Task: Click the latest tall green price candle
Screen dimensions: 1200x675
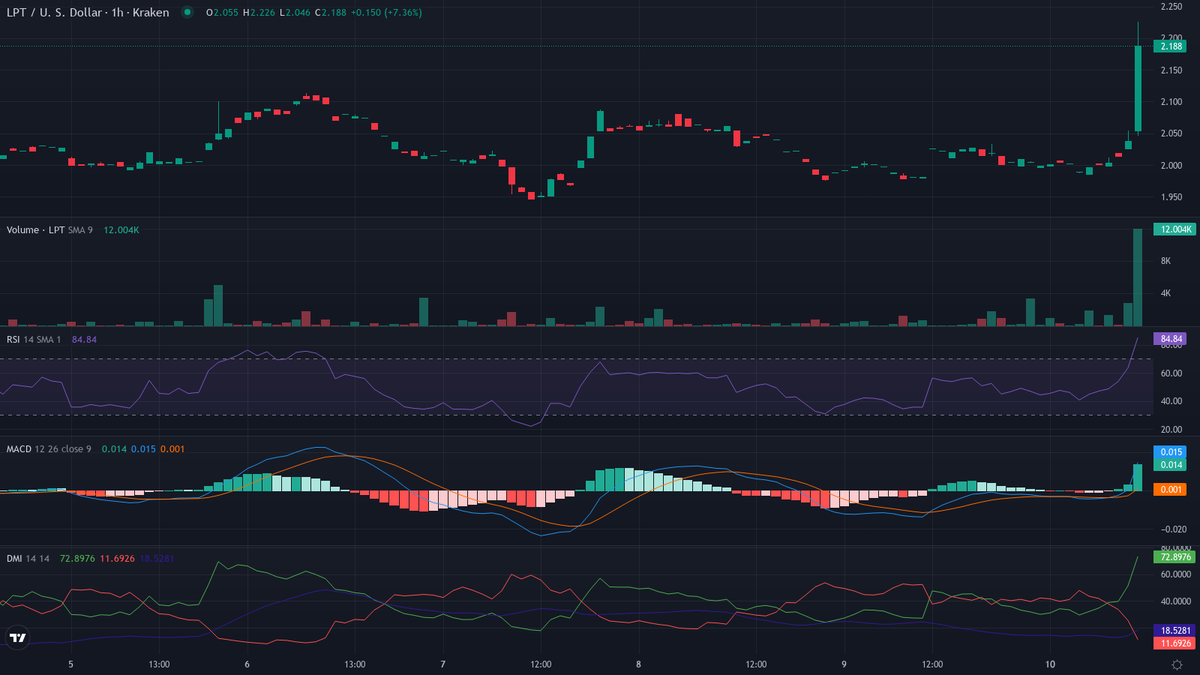Action: click(x=1138, y=88)
